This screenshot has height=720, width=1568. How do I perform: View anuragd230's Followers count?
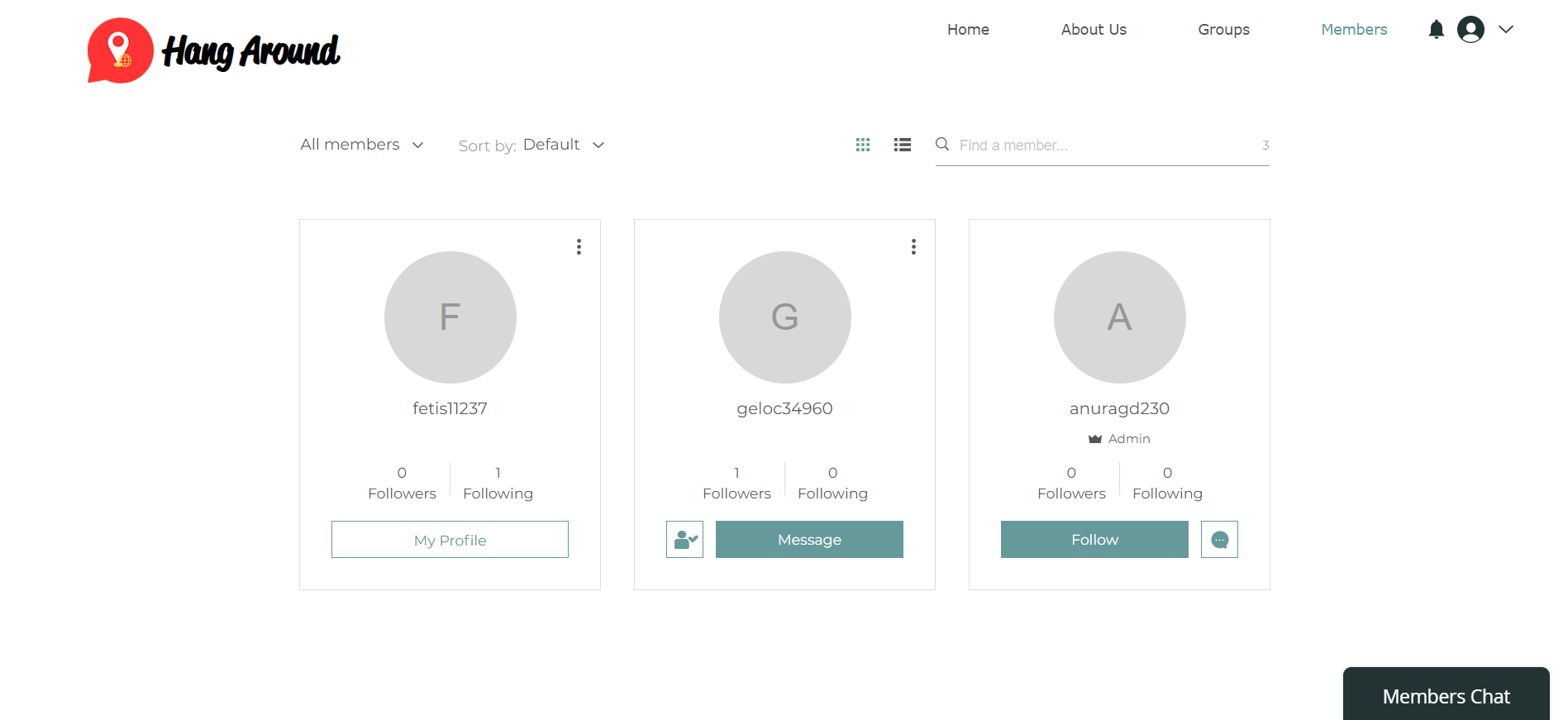pos(1071,483)
